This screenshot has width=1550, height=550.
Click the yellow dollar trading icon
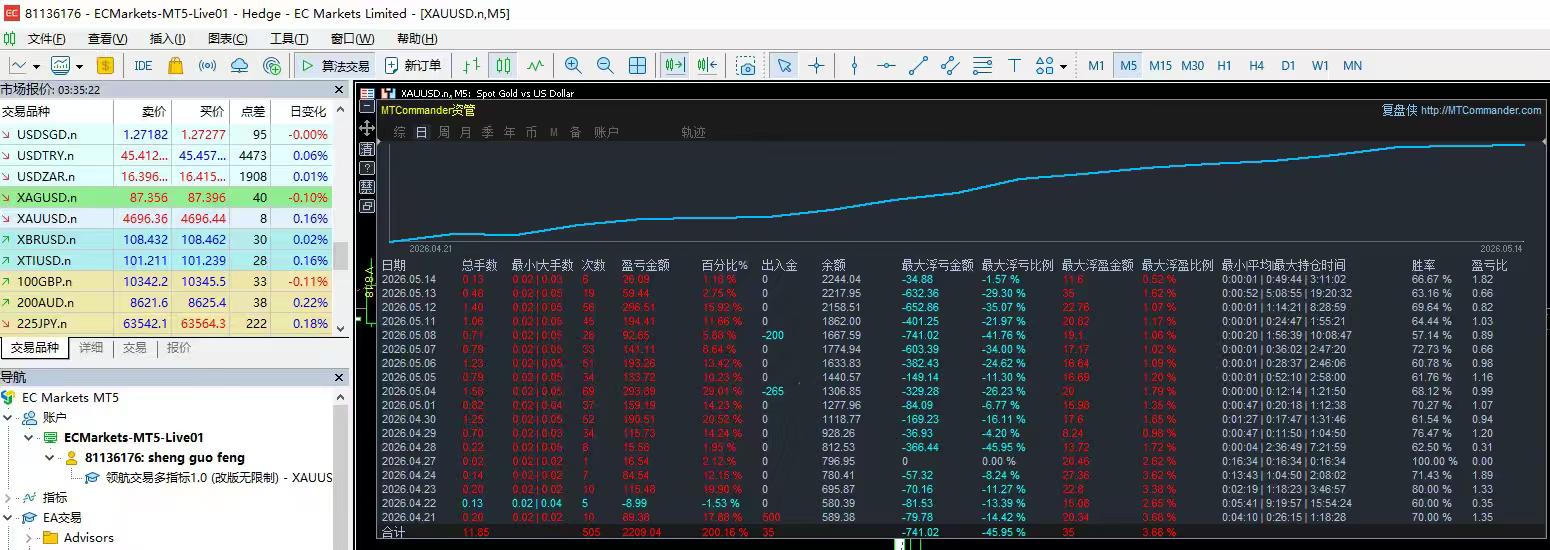(x=106, y=66)
